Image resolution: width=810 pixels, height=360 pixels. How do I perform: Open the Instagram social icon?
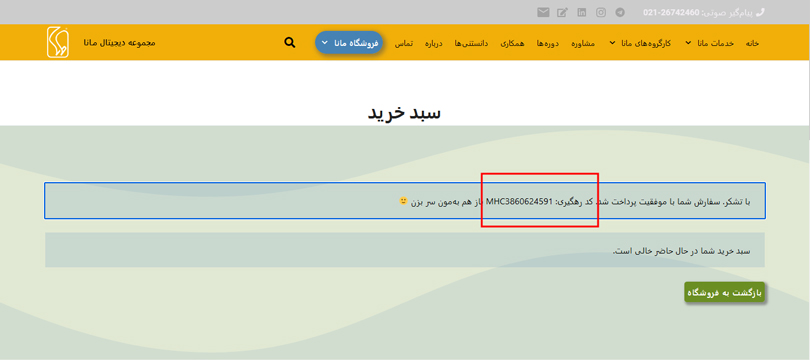(601, 12)
